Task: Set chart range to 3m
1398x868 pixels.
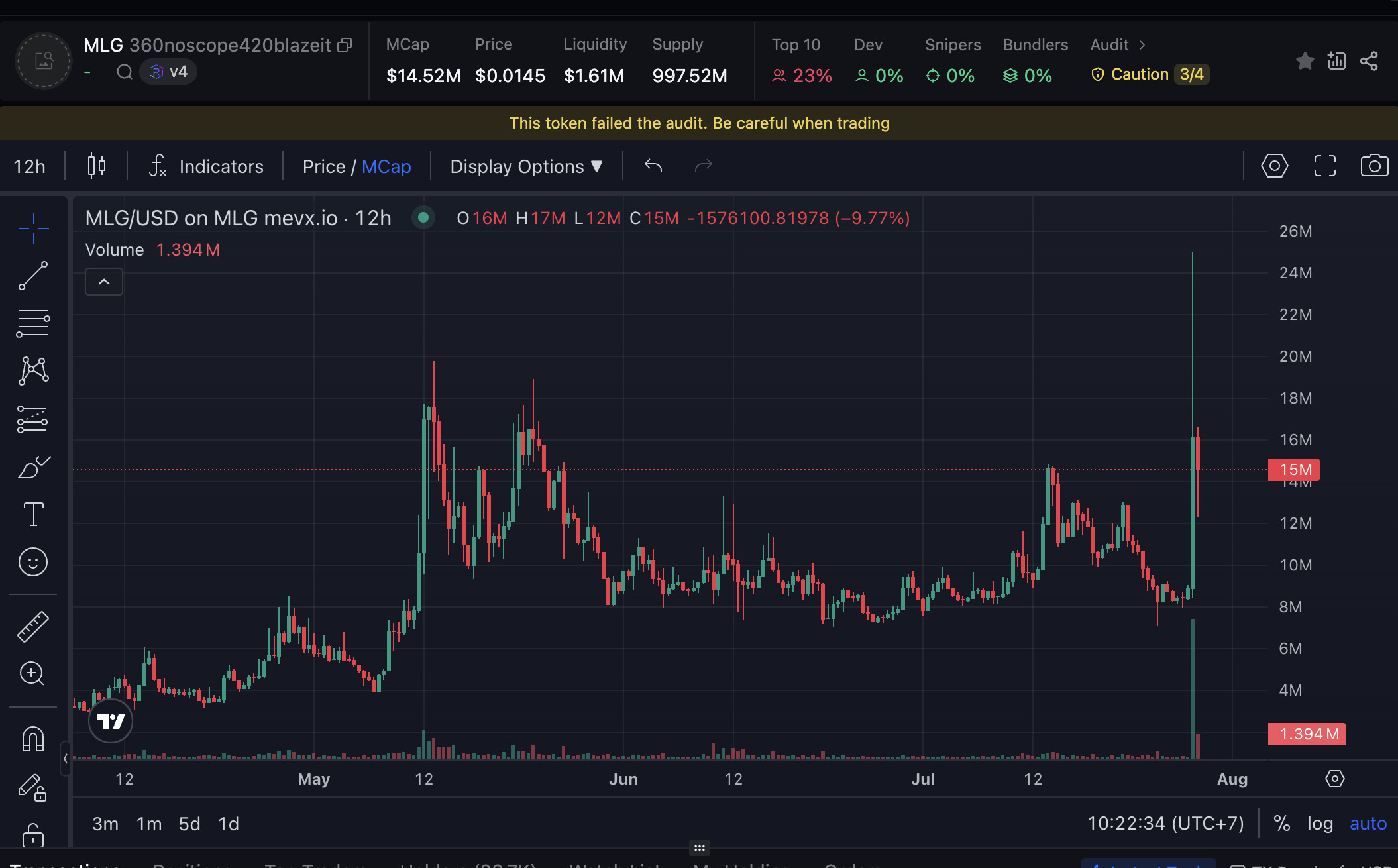Action: [105, 824]
